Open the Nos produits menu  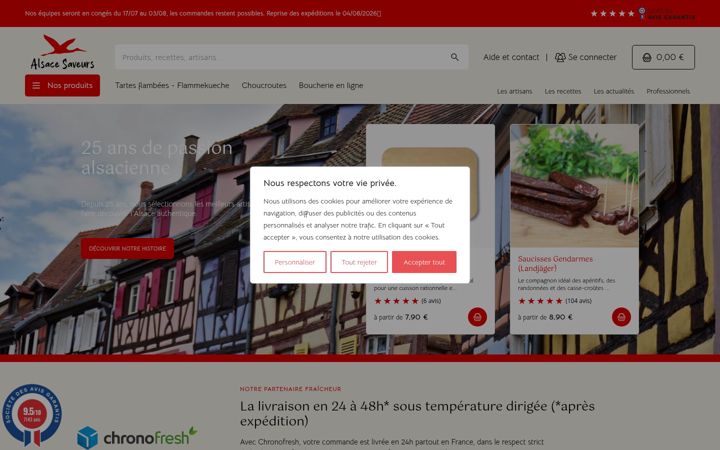(x=62, y=85)
